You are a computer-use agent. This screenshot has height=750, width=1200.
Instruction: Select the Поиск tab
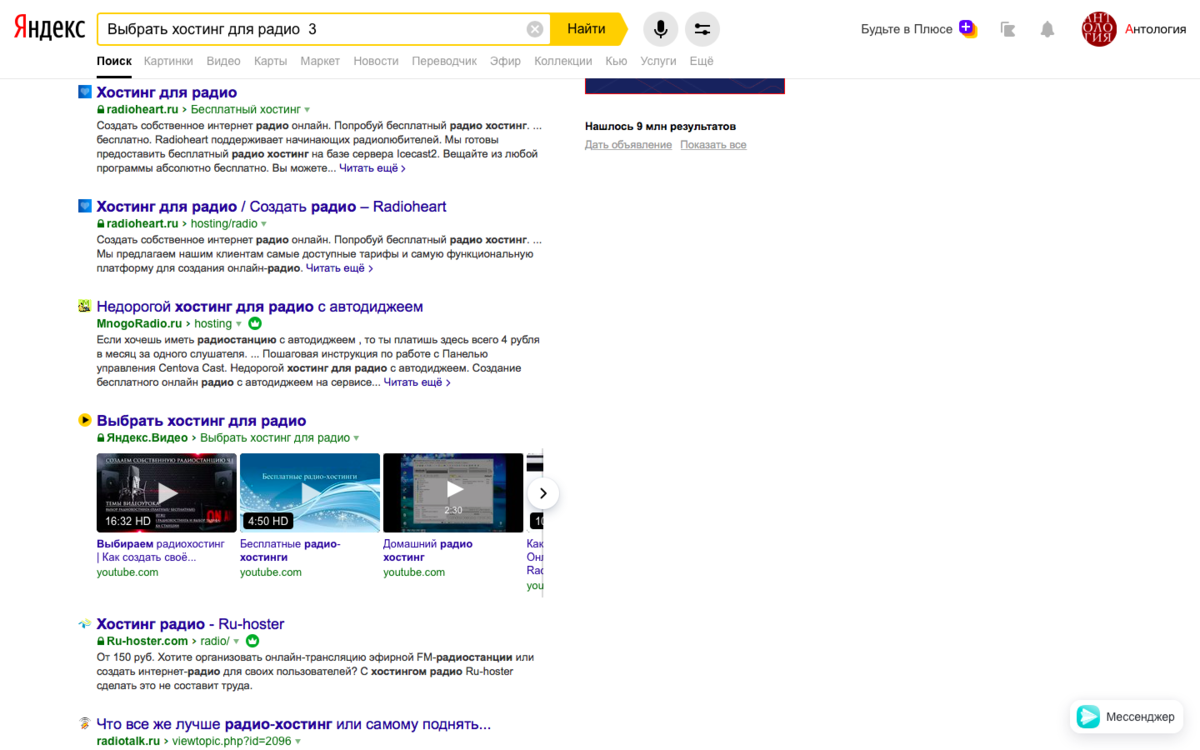pos(114,61)
